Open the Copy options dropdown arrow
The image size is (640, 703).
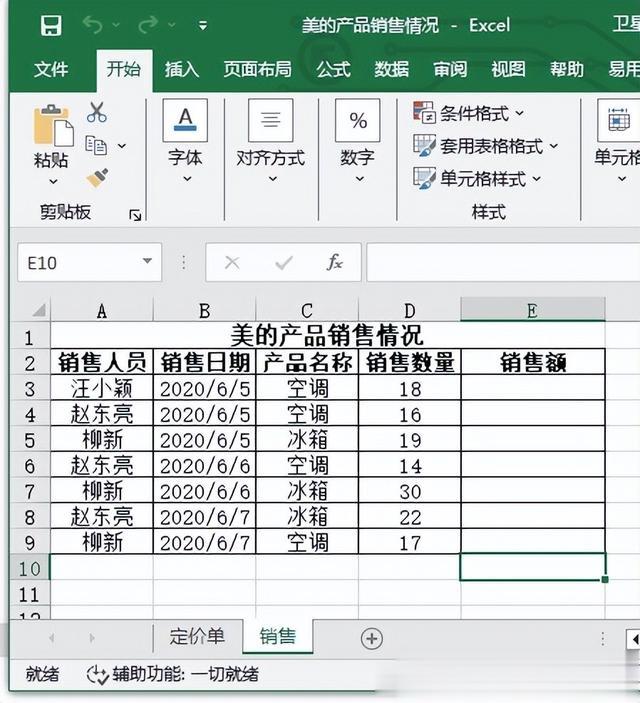122,146
